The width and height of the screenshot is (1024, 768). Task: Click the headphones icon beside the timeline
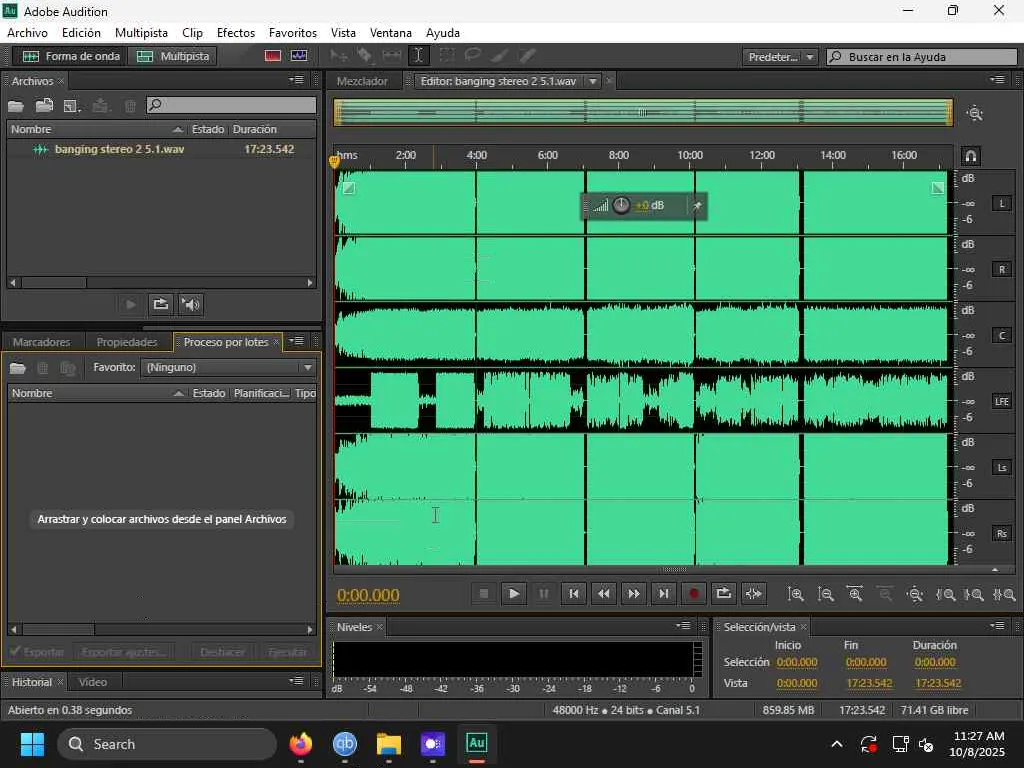click(970, 156)
